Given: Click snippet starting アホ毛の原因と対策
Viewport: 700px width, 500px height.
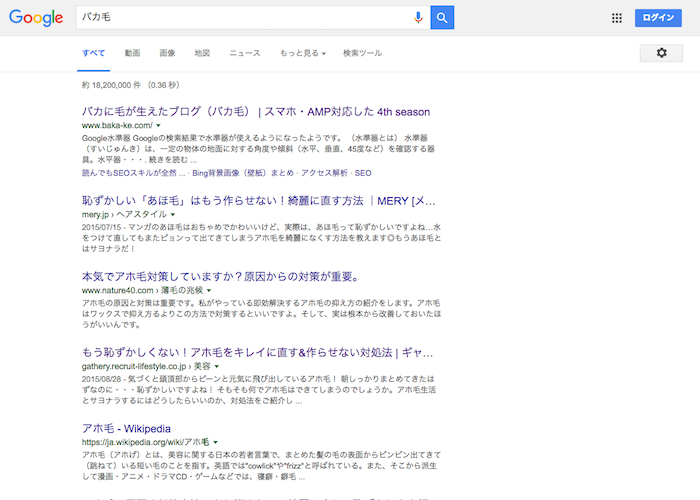Looking at the screenshot, I should coord(261,314).
